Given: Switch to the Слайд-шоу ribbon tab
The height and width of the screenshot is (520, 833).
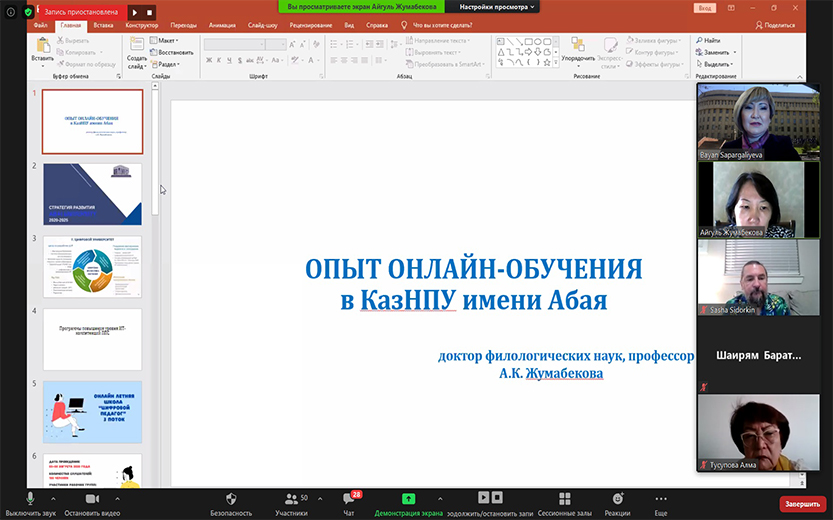Looking at the screenshot, I should pos(262,25).
